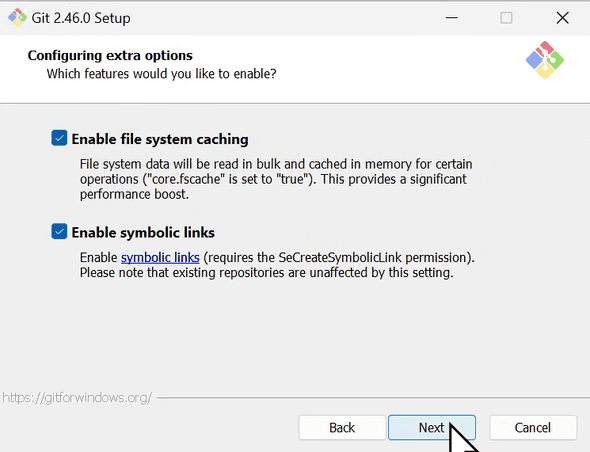Click the 'Which features would you like' subtitle
This screenshot has height=452, width=590.
tap(161, 74)
